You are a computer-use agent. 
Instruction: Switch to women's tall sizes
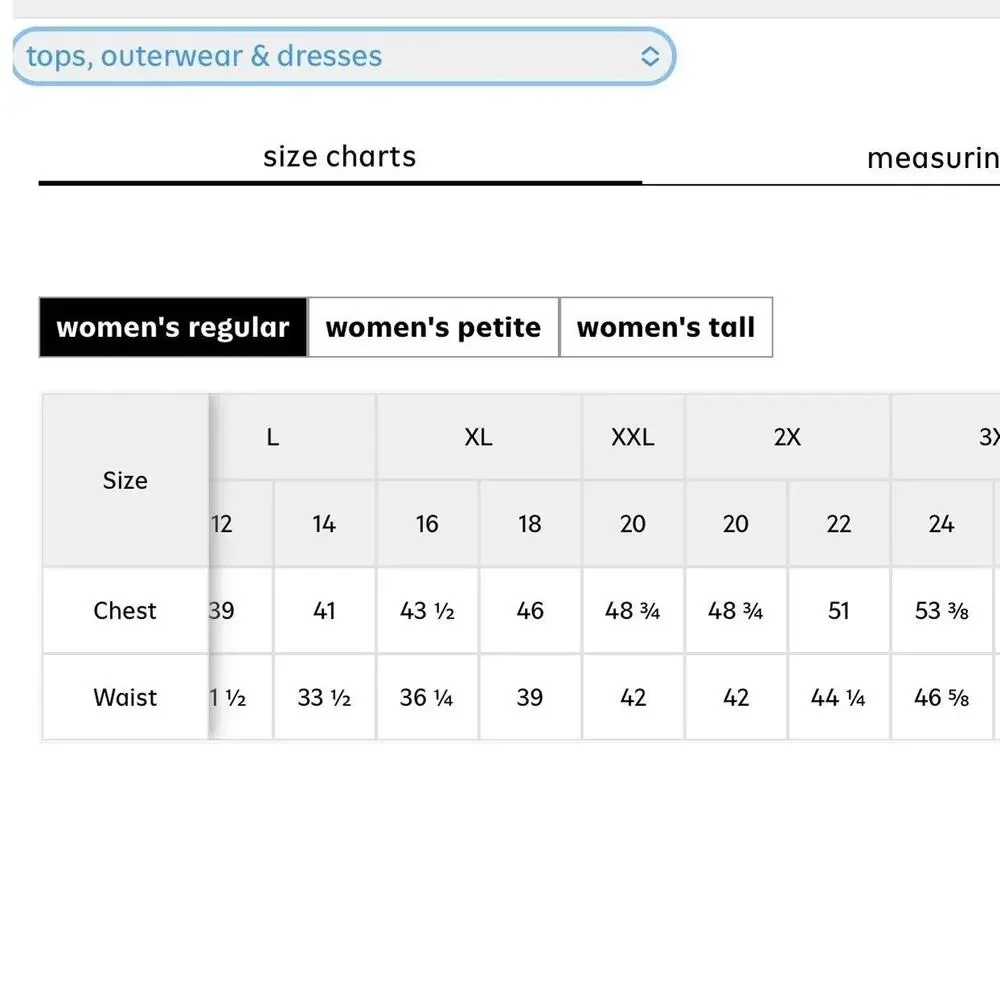(666, 327)
